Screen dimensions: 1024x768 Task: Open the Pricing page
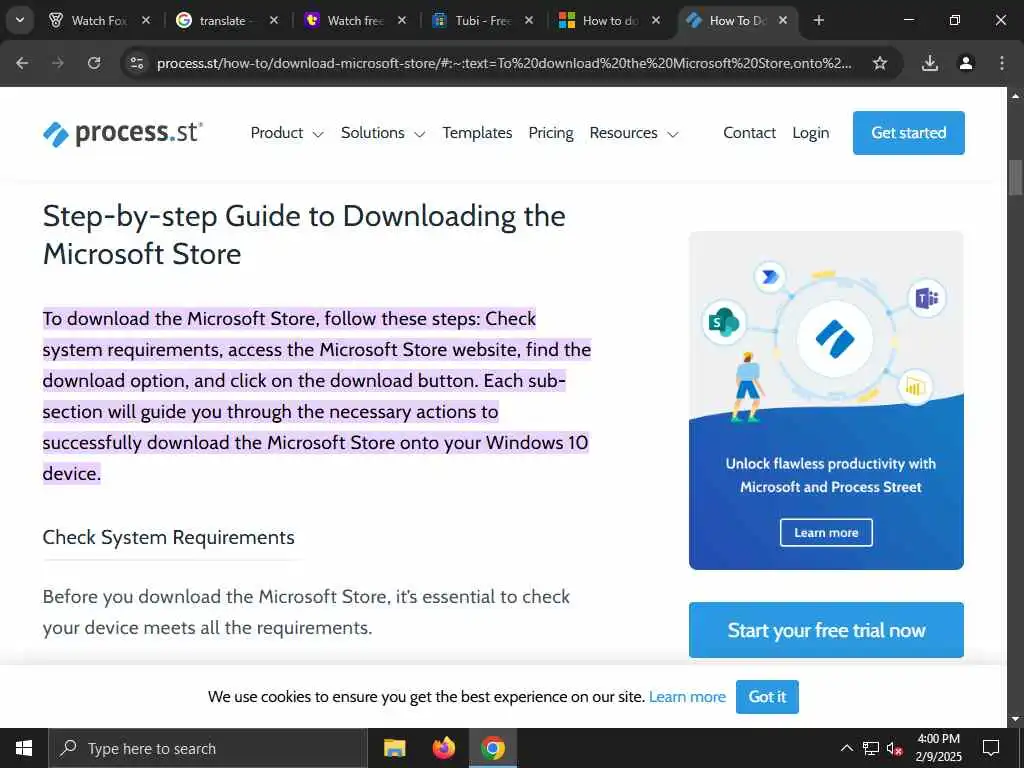point(551,133)
